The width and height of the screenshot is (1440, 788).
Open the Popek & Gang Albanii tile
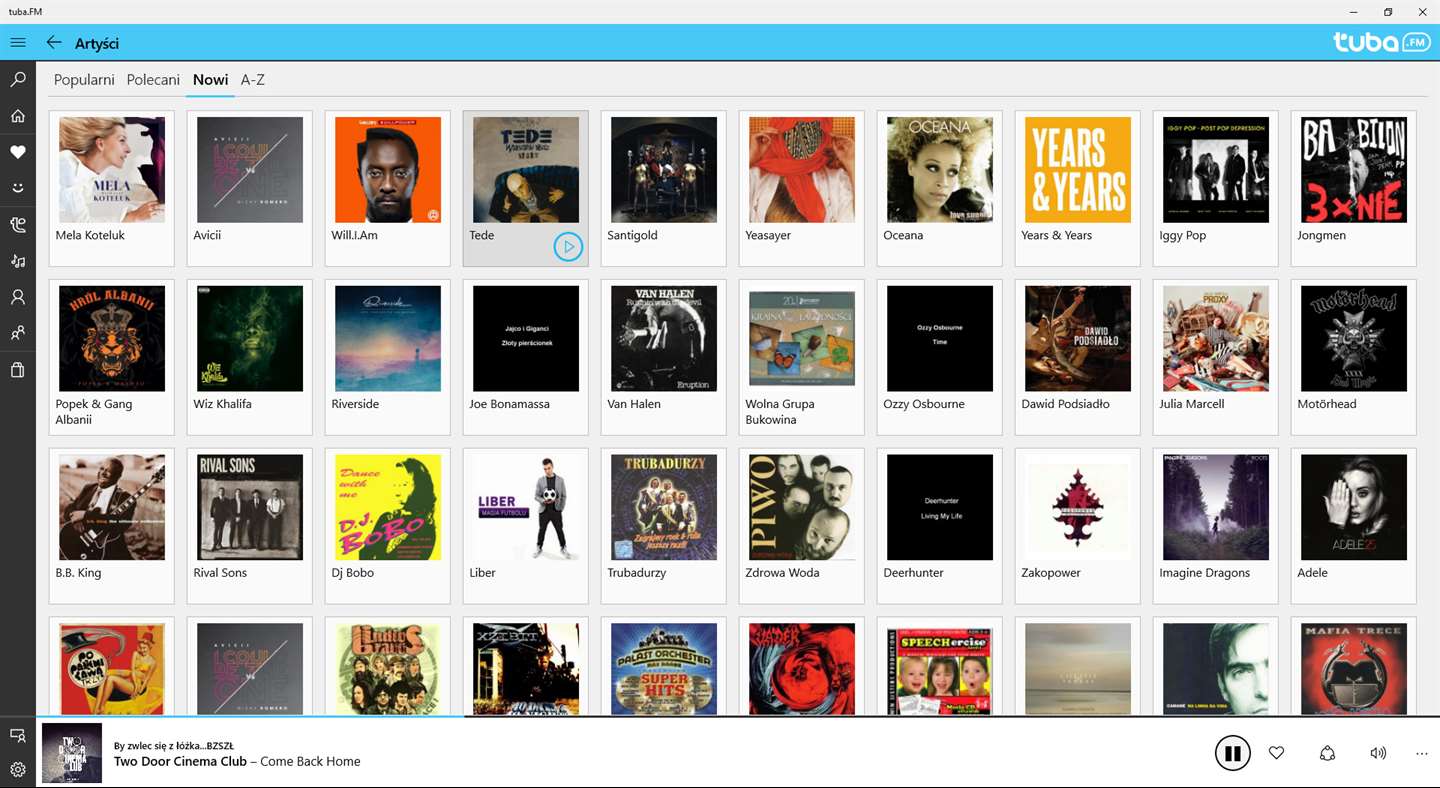click(x=112, y=357)
